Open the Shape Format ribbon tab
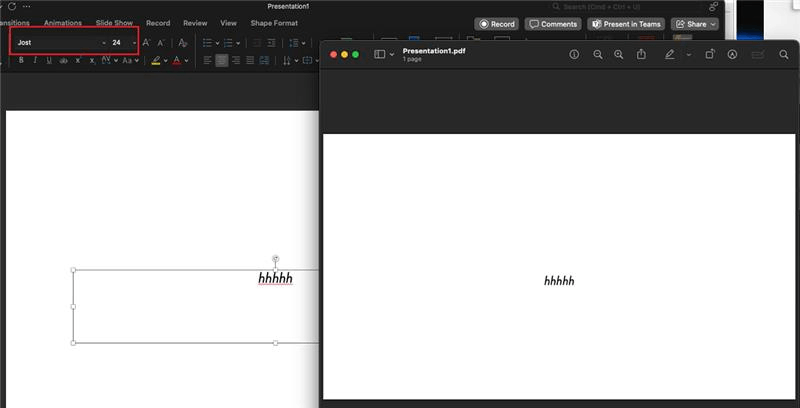 (274, 23)
